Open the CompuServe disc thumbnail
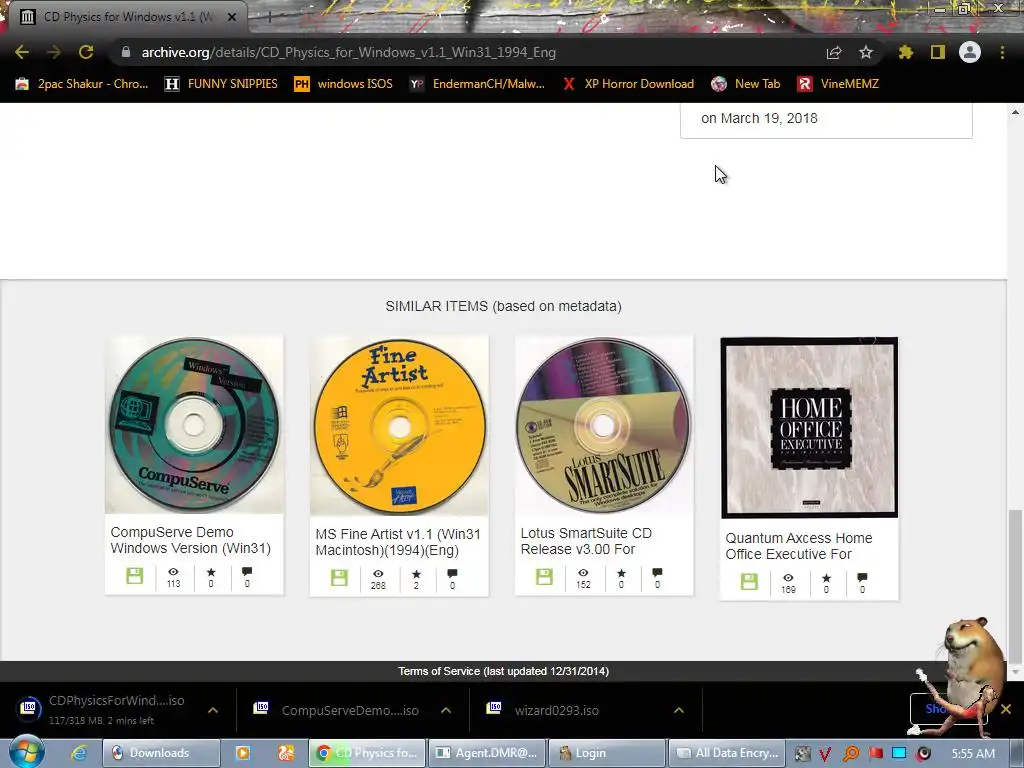1024x768 pixels. [x=194, y=425]
